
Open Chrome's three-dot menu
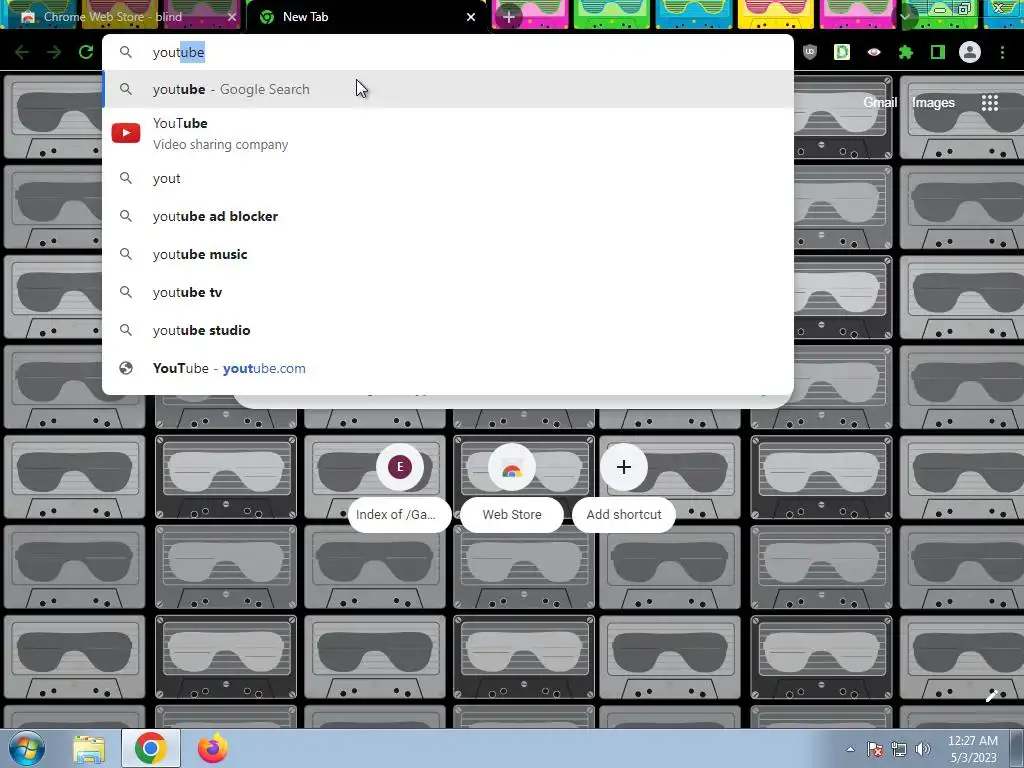click(x=1002, y=52)
